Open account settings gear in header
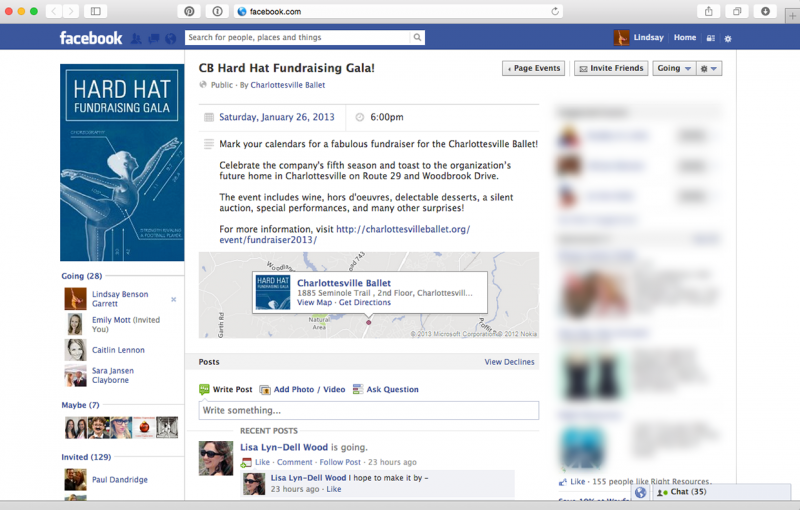 (x=728, y=38)
